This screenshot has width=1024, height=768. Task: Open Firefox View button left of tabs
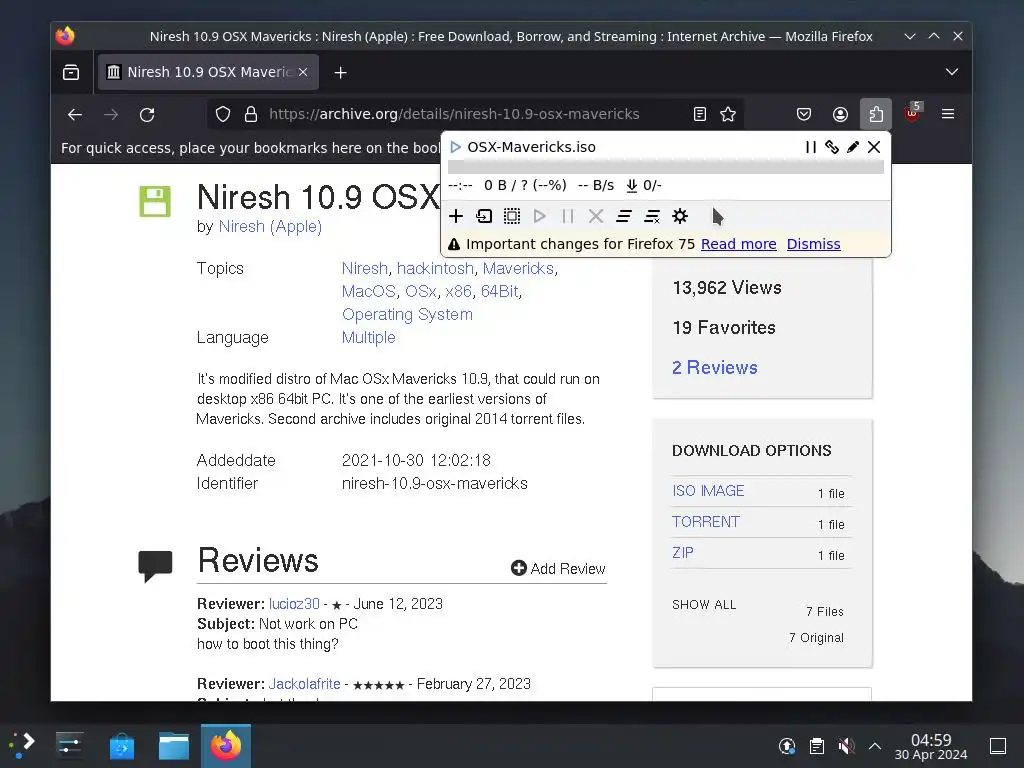point(71,72)
